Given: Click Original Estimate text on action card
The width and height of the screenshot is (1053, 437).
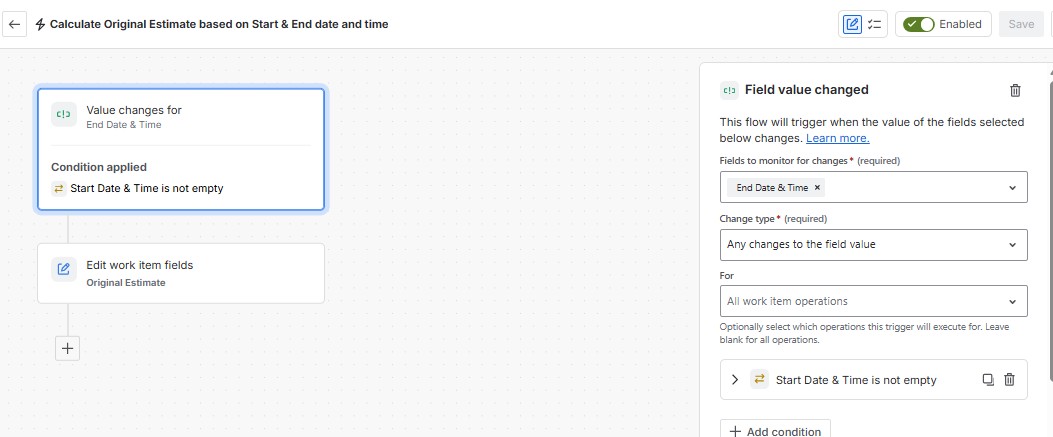Looking at the screenshot, I should 126,283.
